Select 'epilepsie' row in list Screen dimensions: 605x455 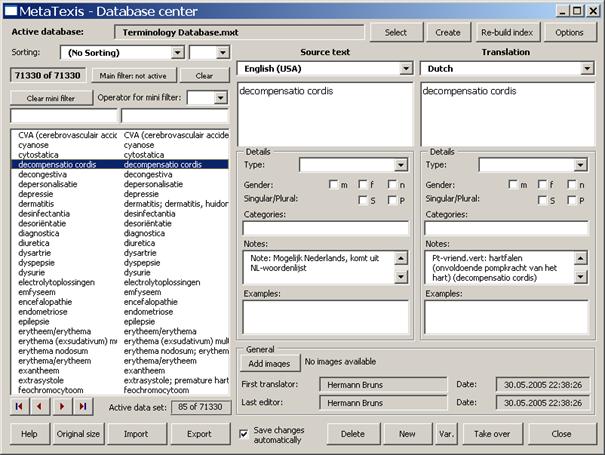coord(120,321)
